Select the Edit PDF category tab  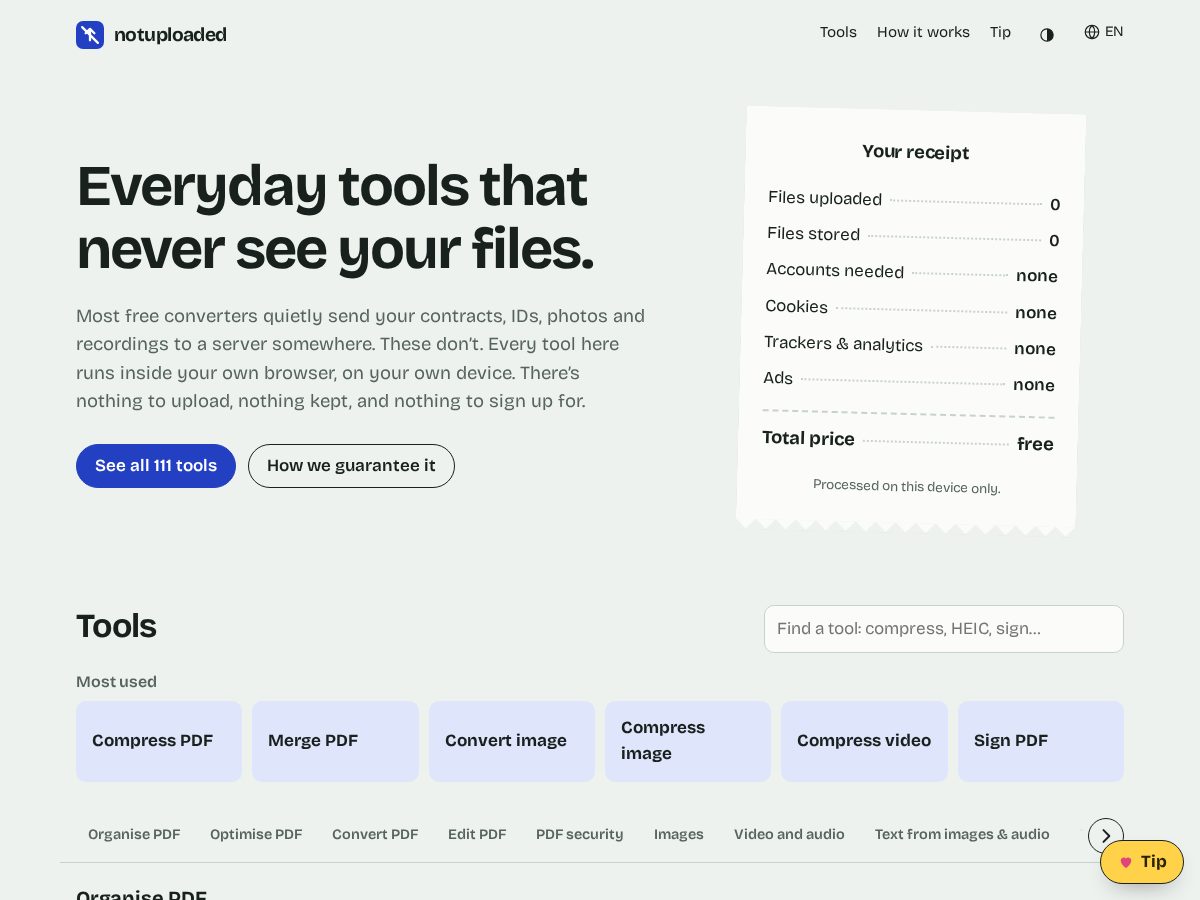(x=477, y=834)
